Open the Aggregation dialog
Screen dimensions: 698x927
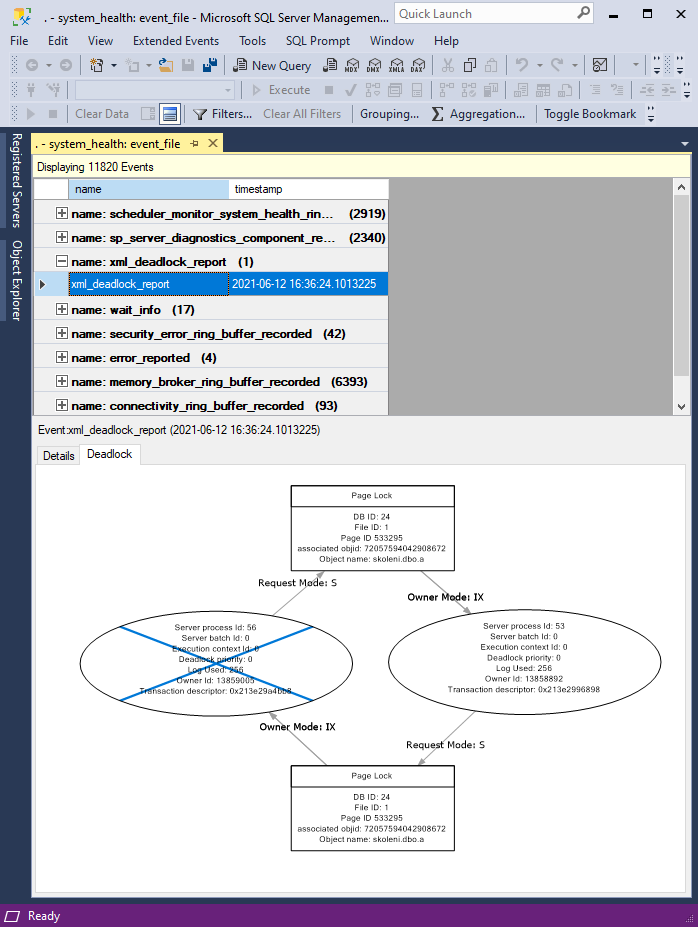coord(478,114)
